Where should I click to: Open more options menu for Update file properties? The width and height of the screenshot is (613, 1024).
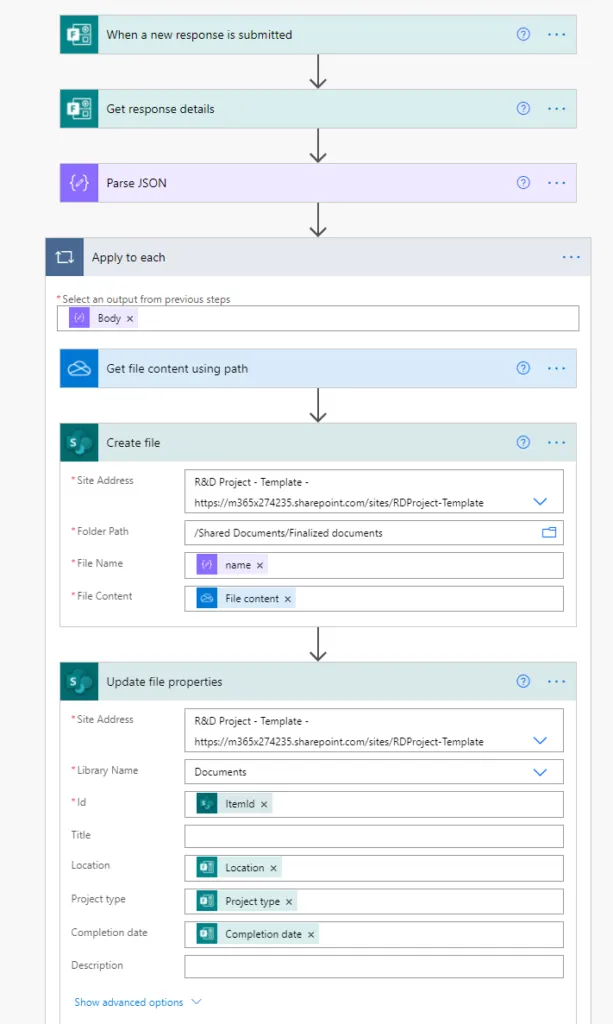coord(557,682)
